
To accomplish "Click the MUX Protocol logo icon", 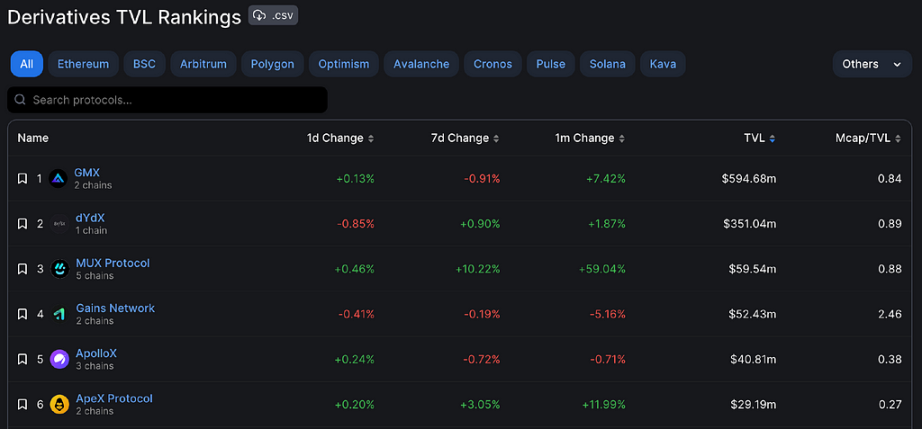I will [59, 269].
